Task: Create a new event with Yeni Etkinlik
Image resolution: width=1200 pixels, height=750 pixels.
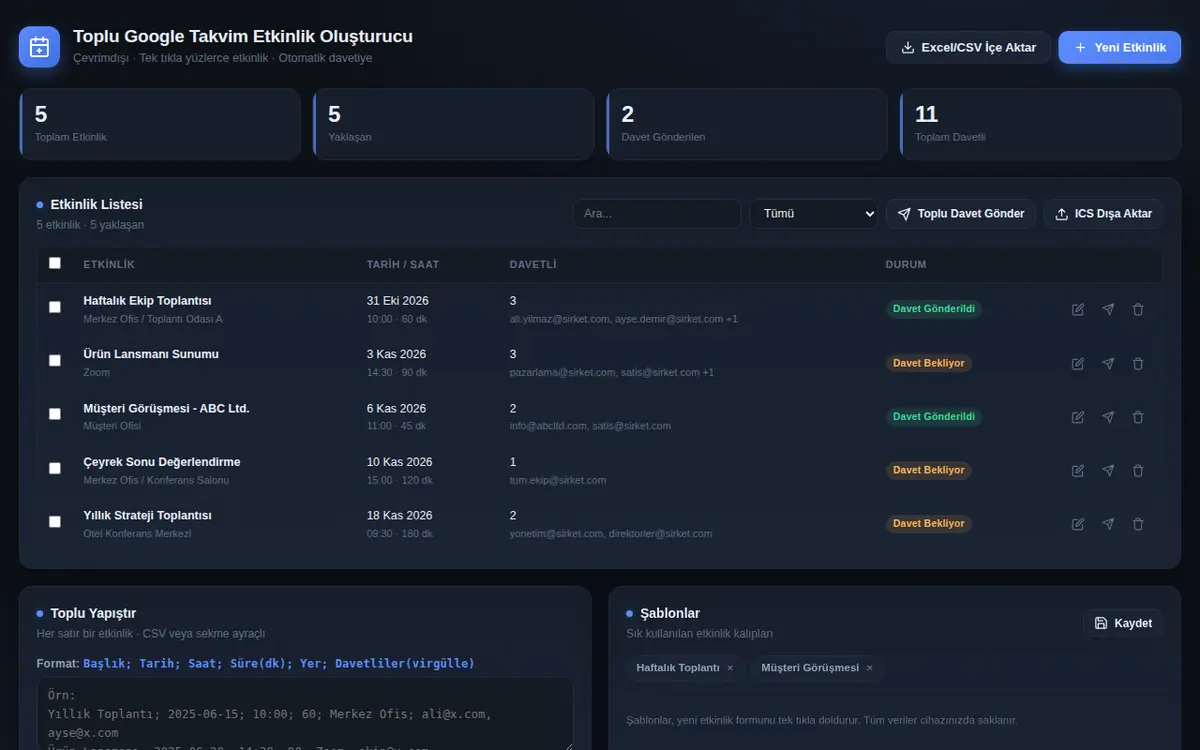Action: click(1120, 47)
